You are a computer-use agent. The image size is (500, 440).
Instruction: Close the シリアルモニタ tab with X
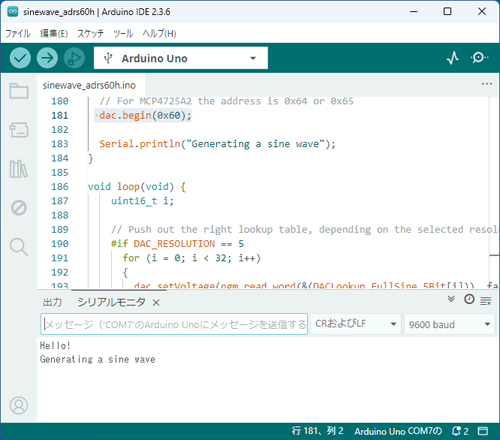pos(156,303)
